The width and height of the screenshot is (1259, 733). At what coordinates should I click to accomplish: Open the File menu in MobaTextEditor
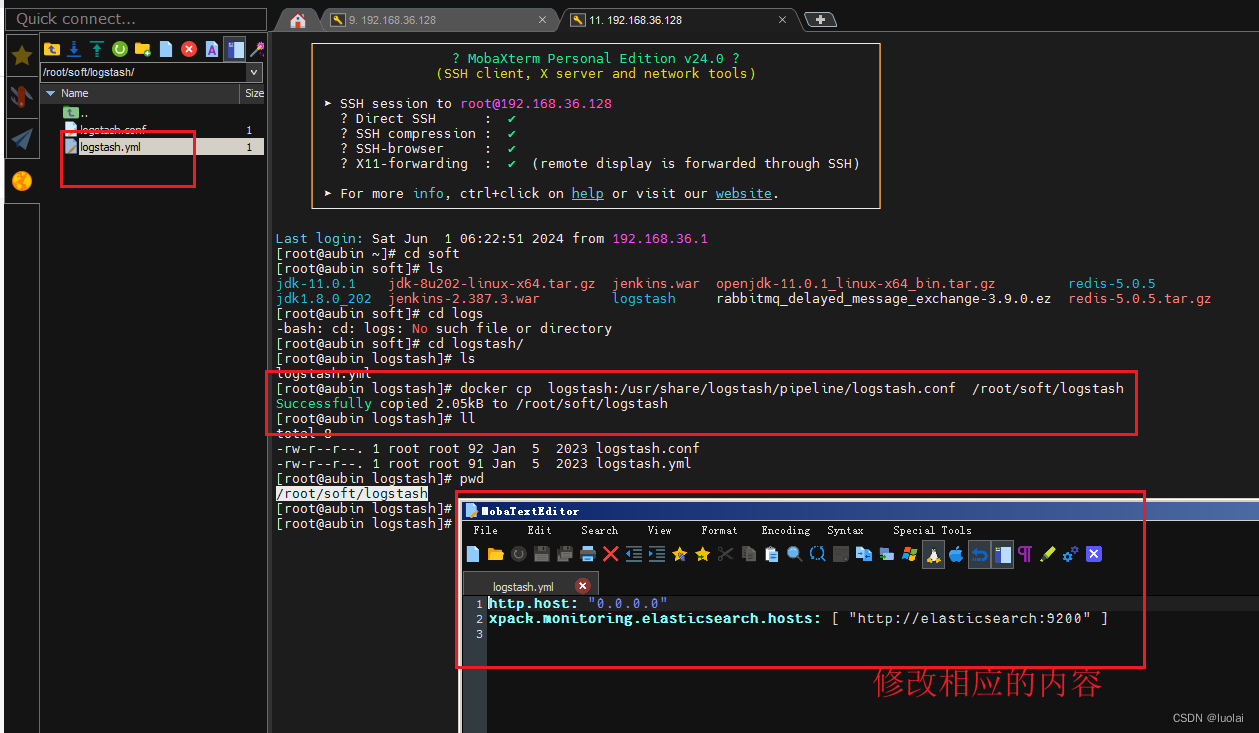point(485,530)
